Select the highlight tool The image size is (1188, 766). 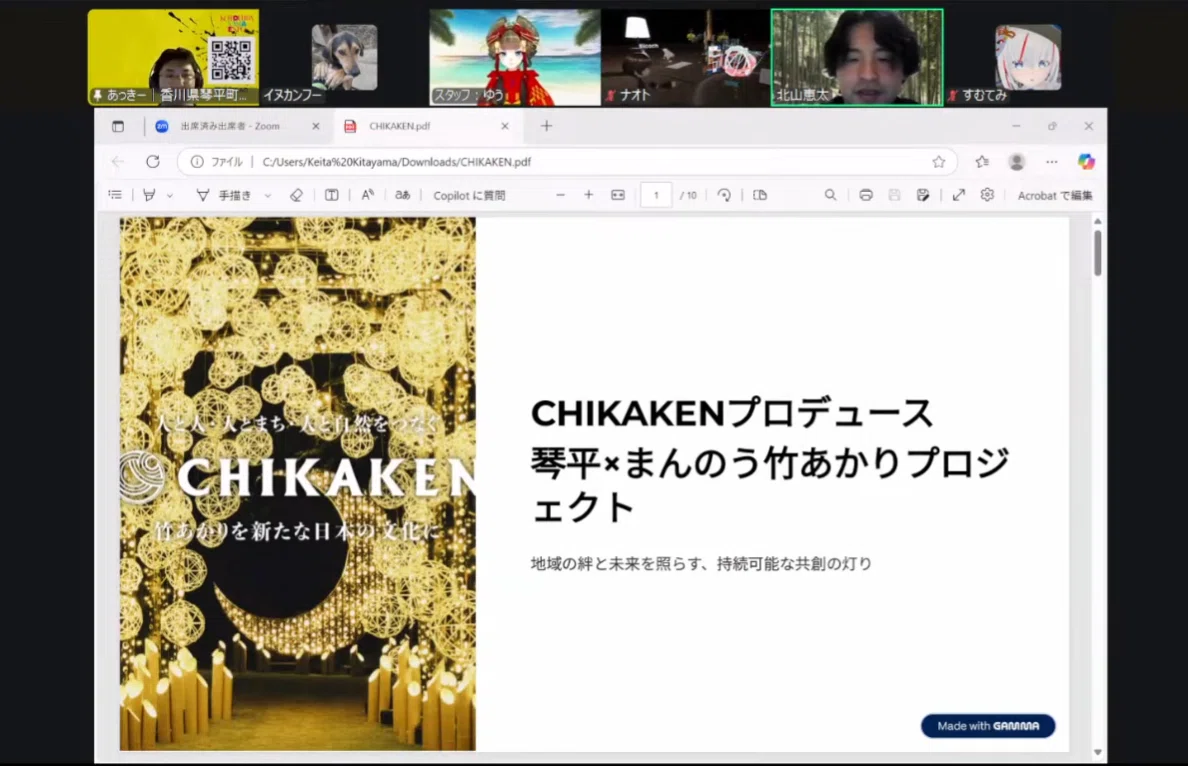click(x=149, y=195)
